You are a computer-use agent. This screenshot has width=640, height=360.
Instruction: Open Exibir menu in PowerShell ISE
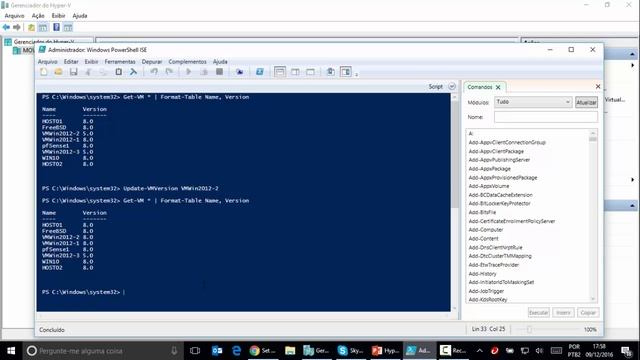(x=91, y=62)
